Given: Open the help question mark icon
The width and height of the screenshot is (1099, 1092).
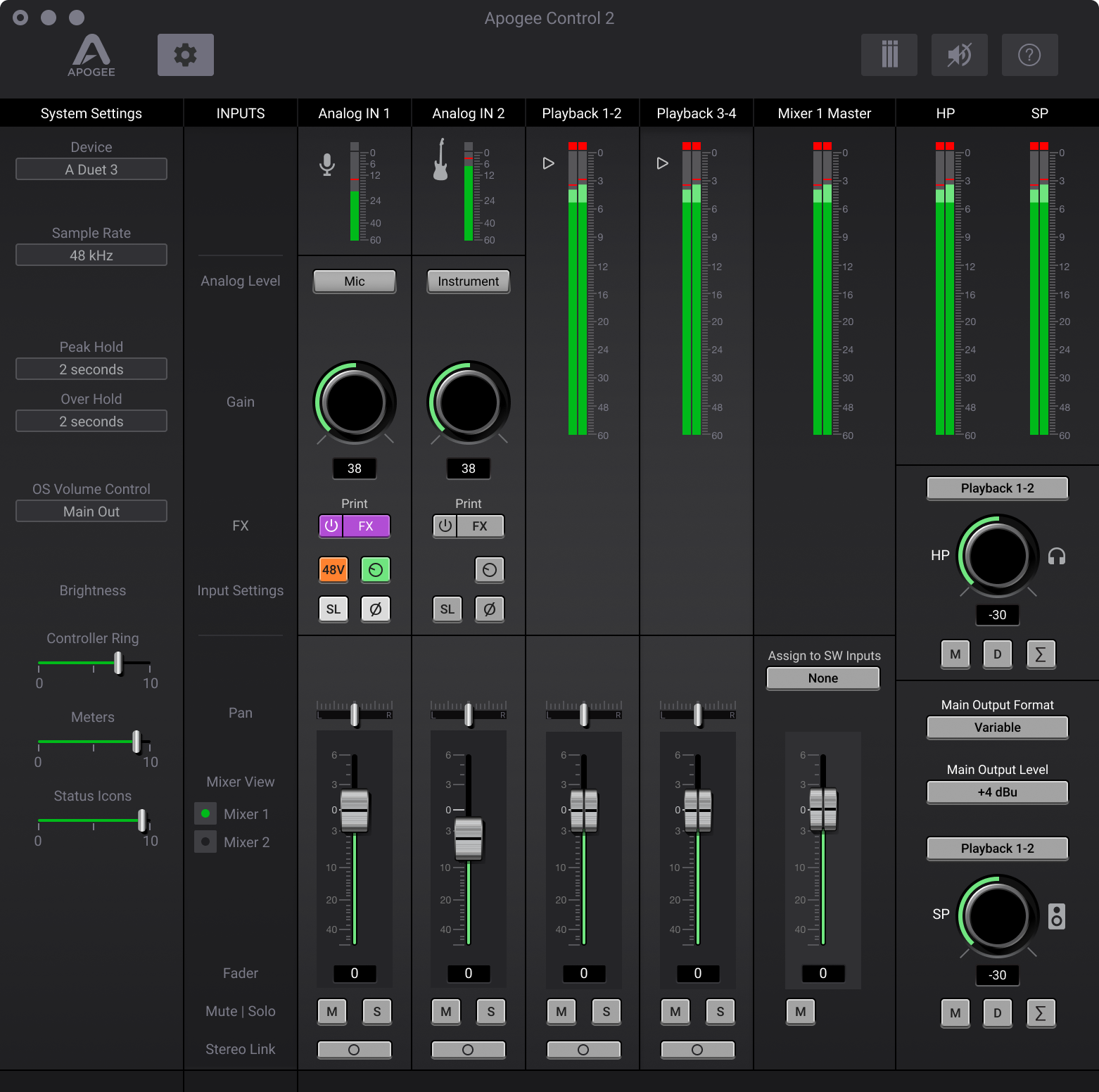Looking at the screenshot, I should [x=1029, y=55].
